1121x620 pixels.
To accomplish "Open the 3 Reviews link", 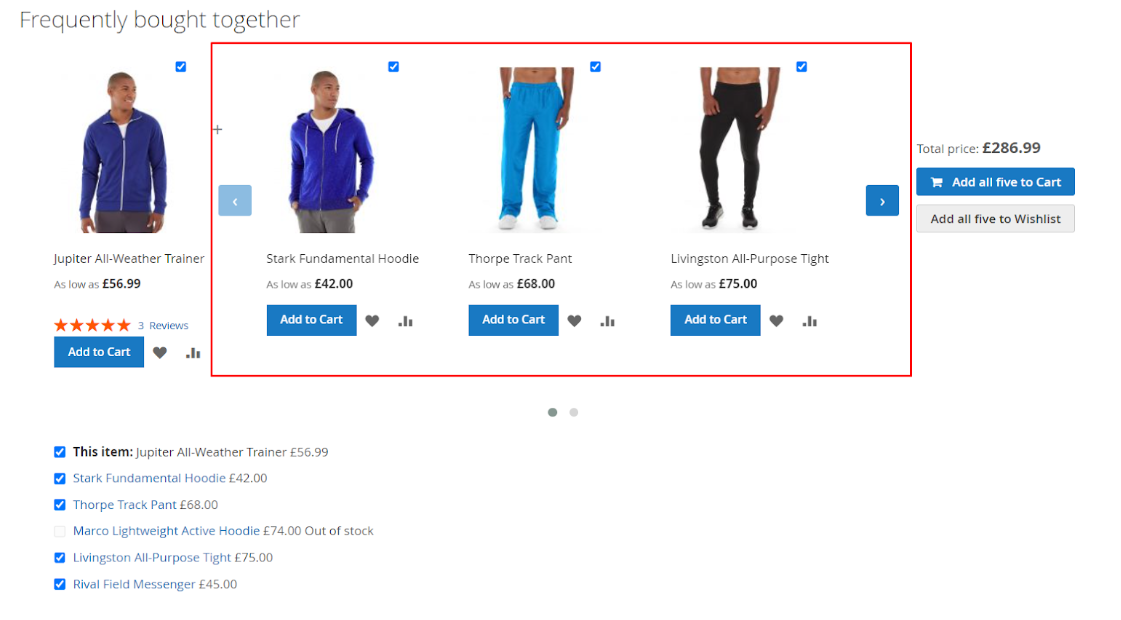I will click(x=163, y=325).
